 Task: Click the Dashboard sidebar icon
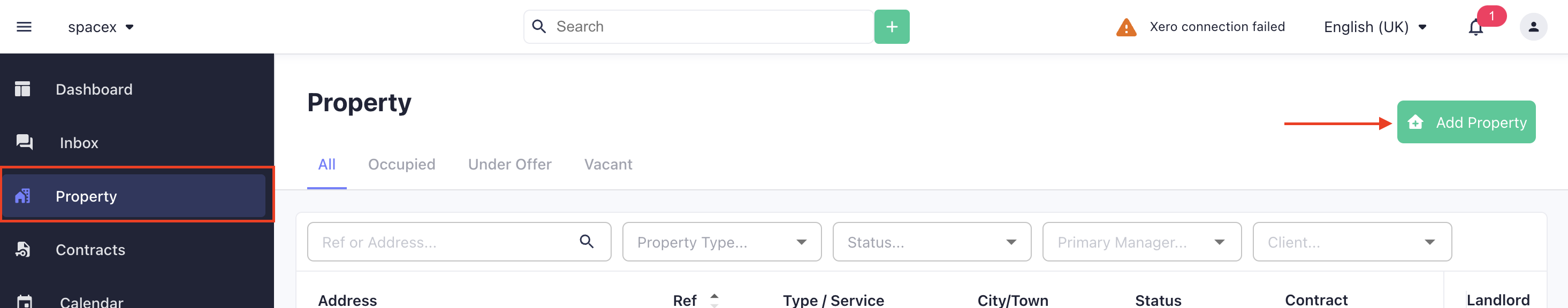coord(22,89)
